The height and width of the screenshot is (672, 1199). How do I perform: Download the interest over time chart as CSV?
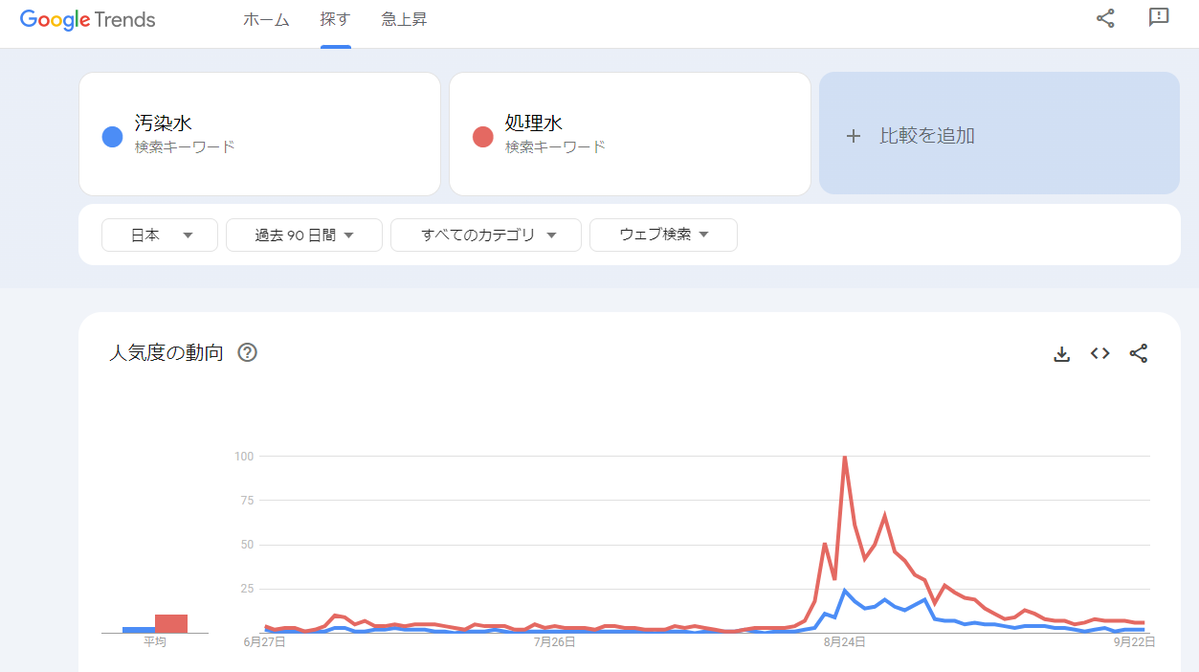pyautogui.click(x=1062, y=354)
